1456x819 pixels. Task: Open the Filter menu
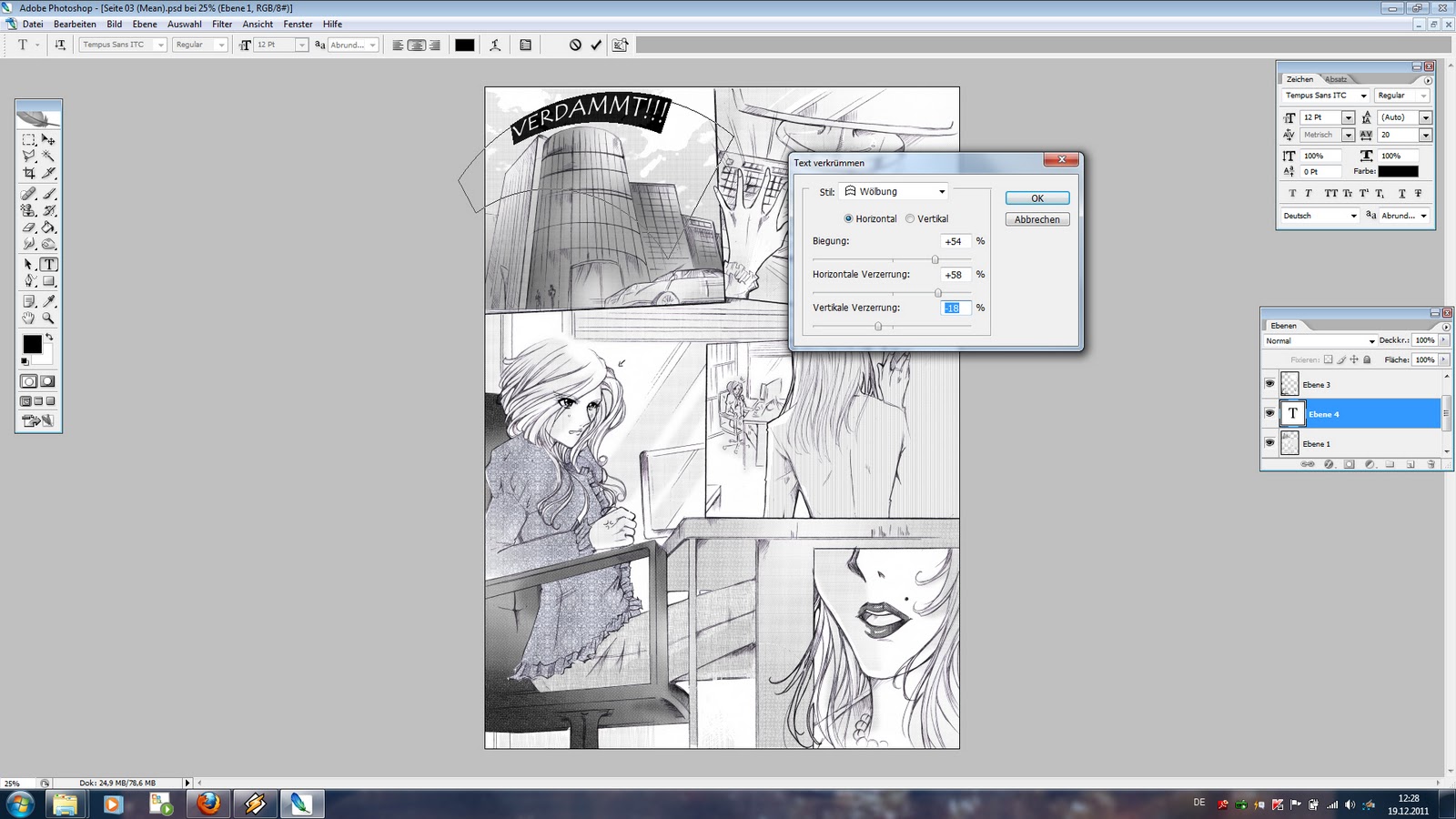click(x=222, y=25)
